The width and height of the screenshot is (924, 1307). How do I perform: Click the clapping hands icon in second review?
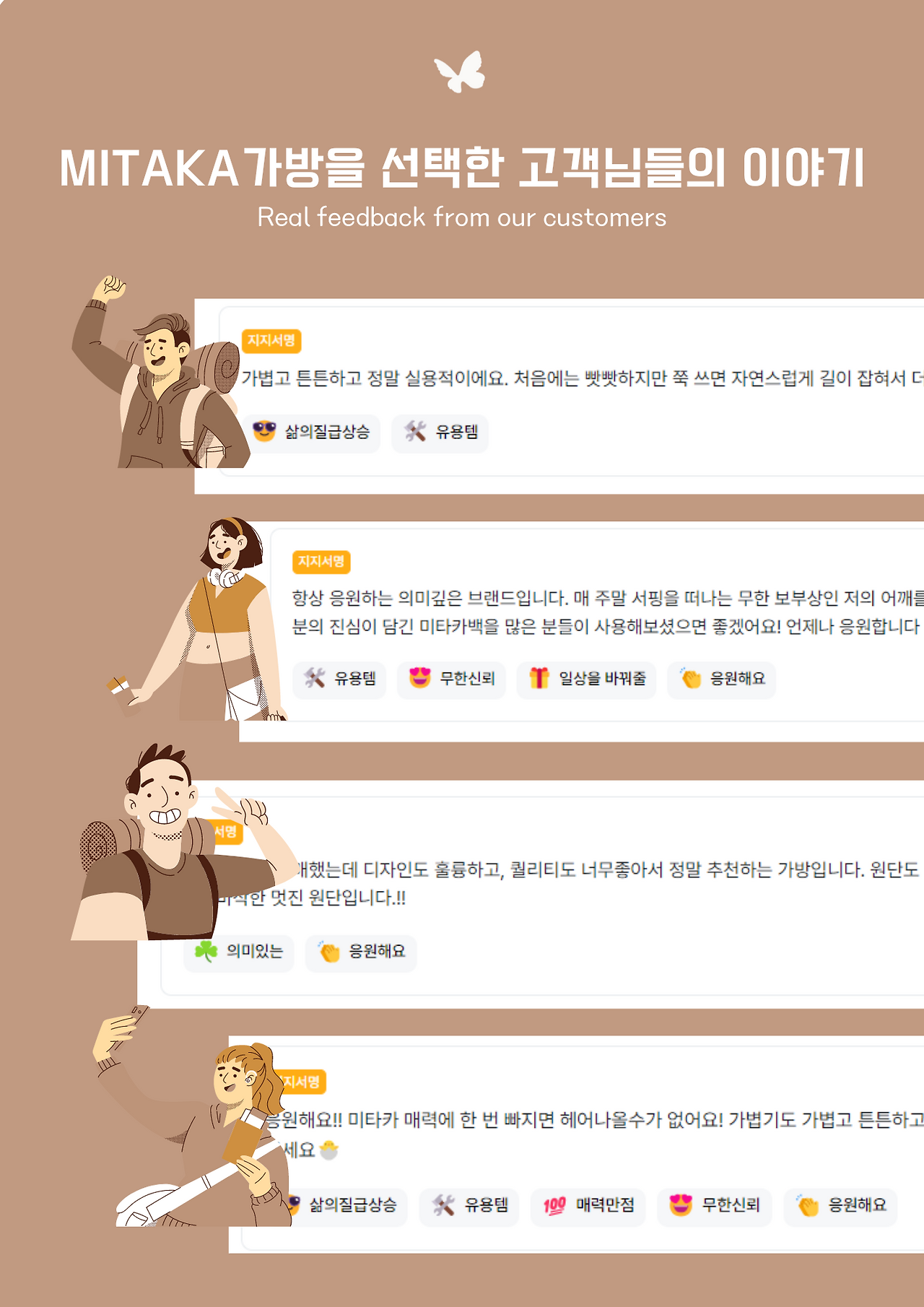point(691,678)
